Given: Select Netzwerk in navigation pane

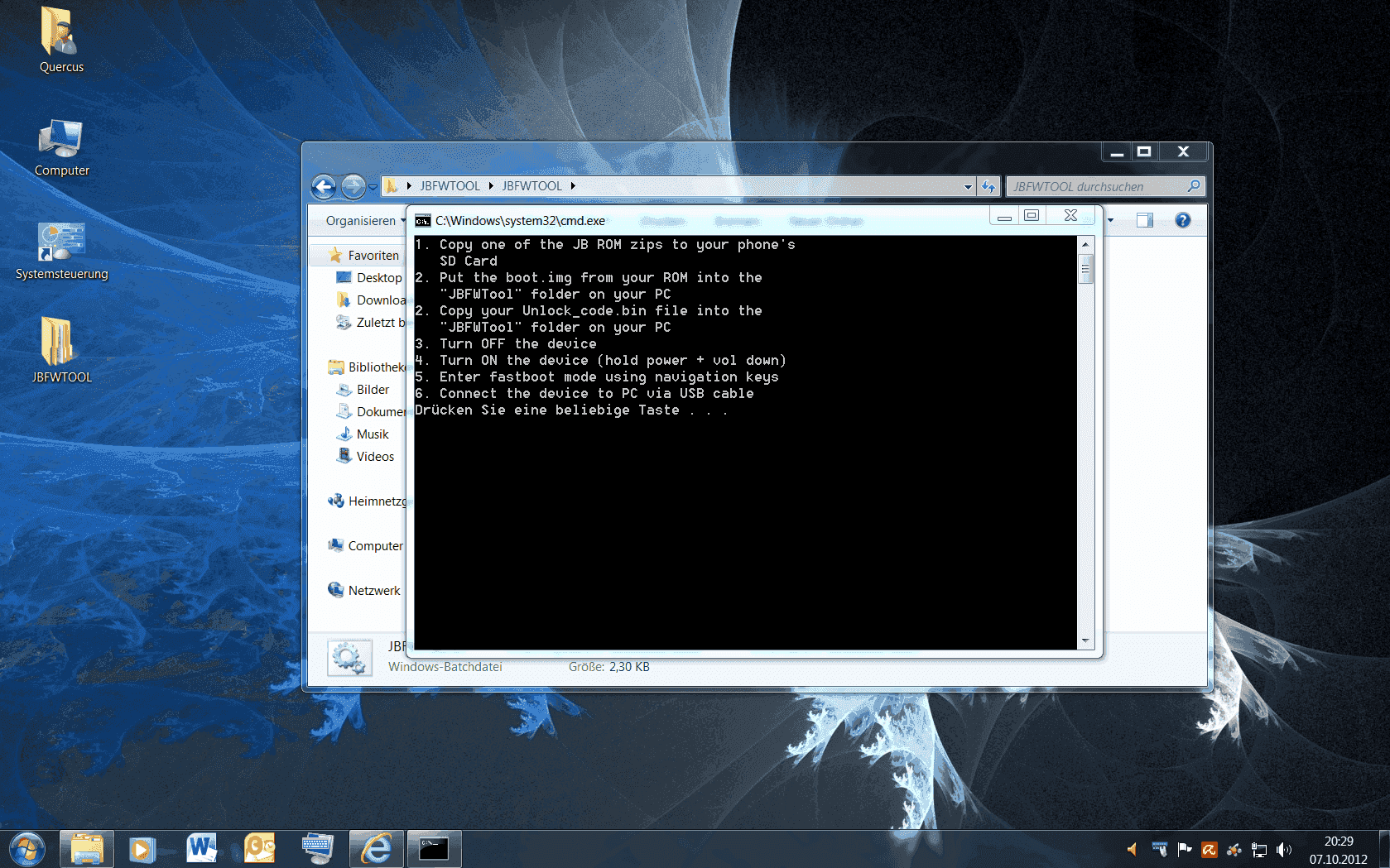Looking at the screenshot, I should pos(364,590).
